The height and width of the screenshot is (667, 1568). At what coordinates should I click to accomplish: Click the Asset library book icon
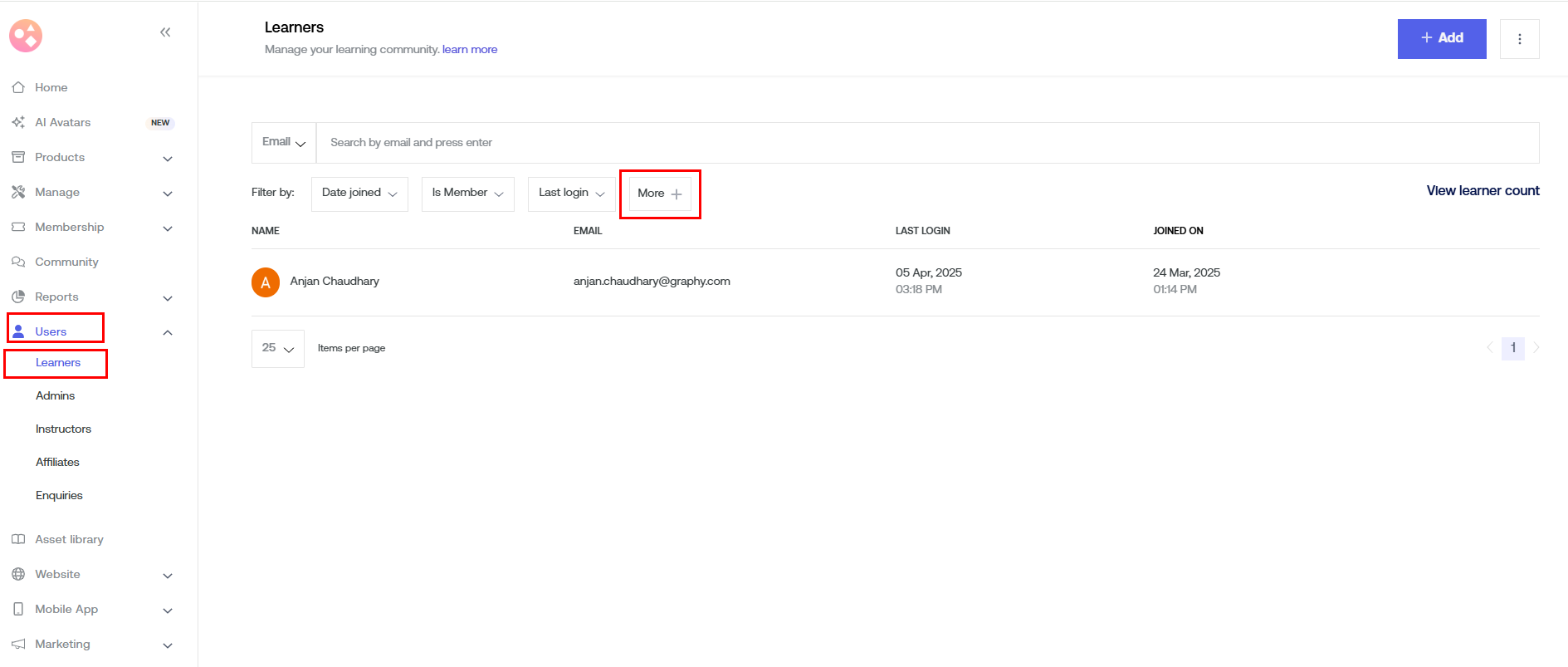click(18, 539)
